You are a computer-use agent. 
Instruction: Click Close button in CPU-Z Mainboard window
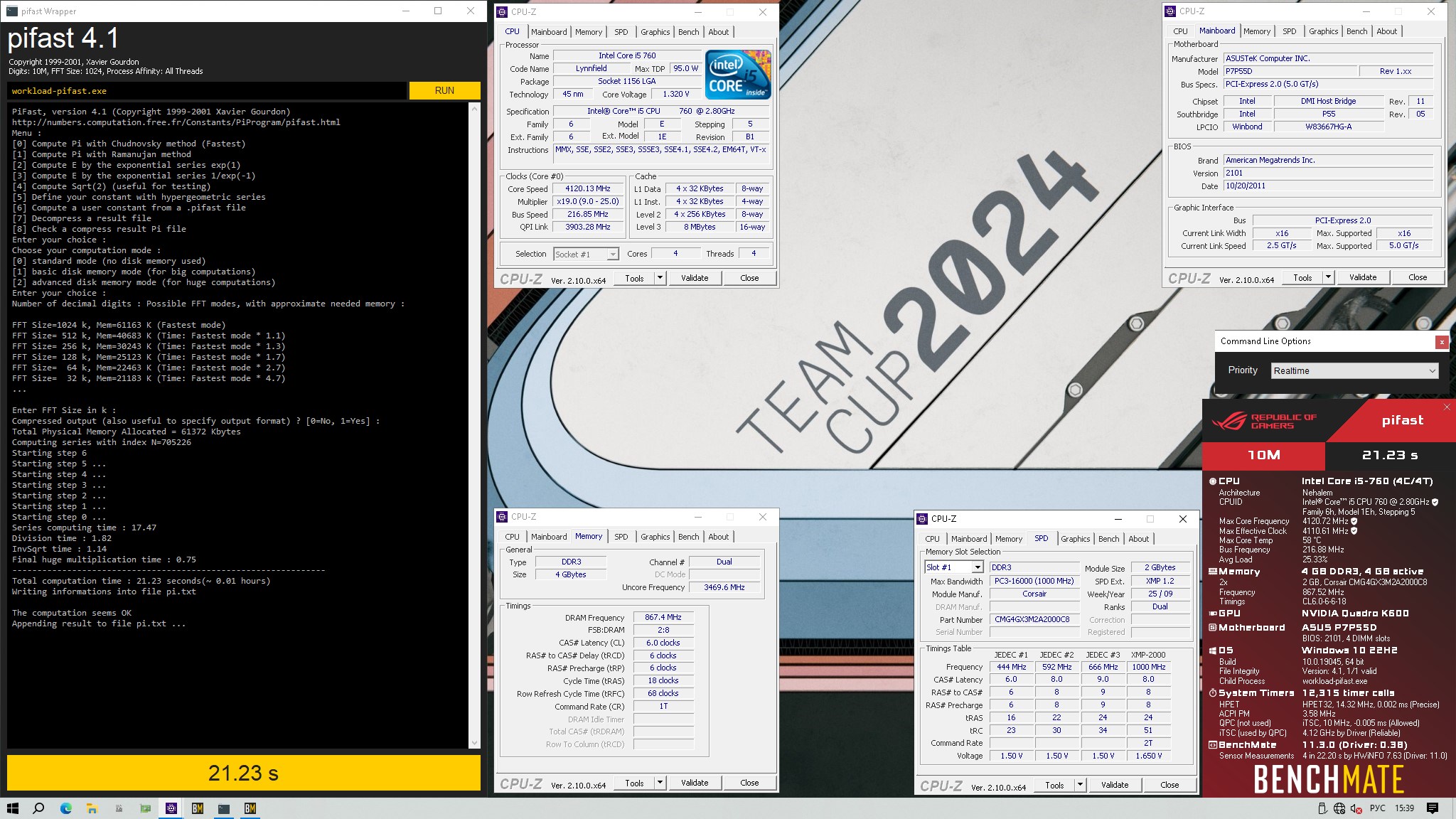pos(1418,277)
